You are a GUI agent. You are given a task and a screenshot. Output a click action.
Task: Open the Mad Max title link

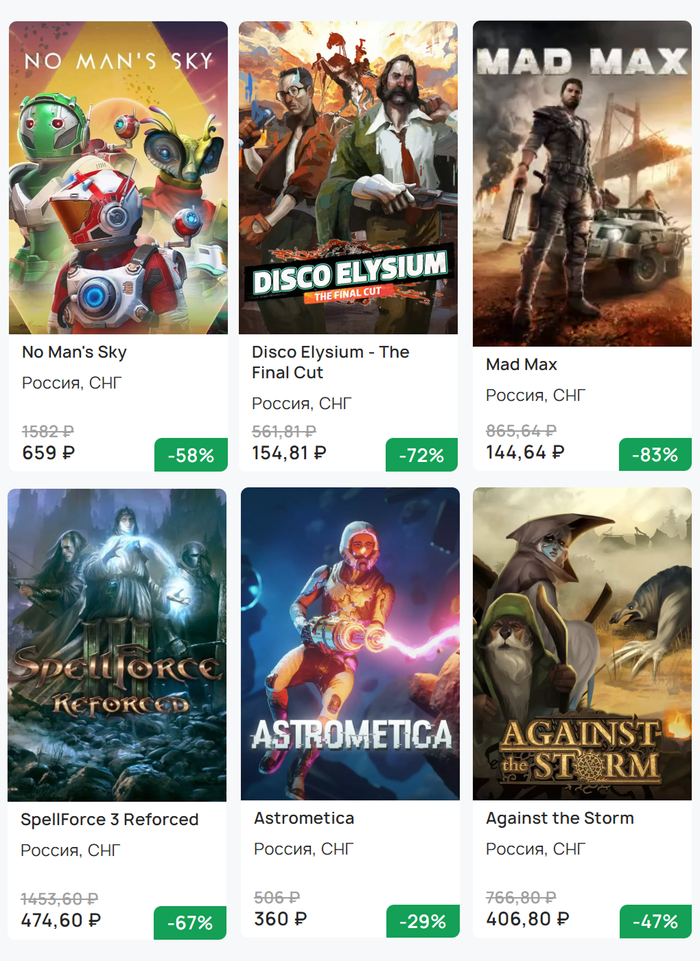pos(521,364)
